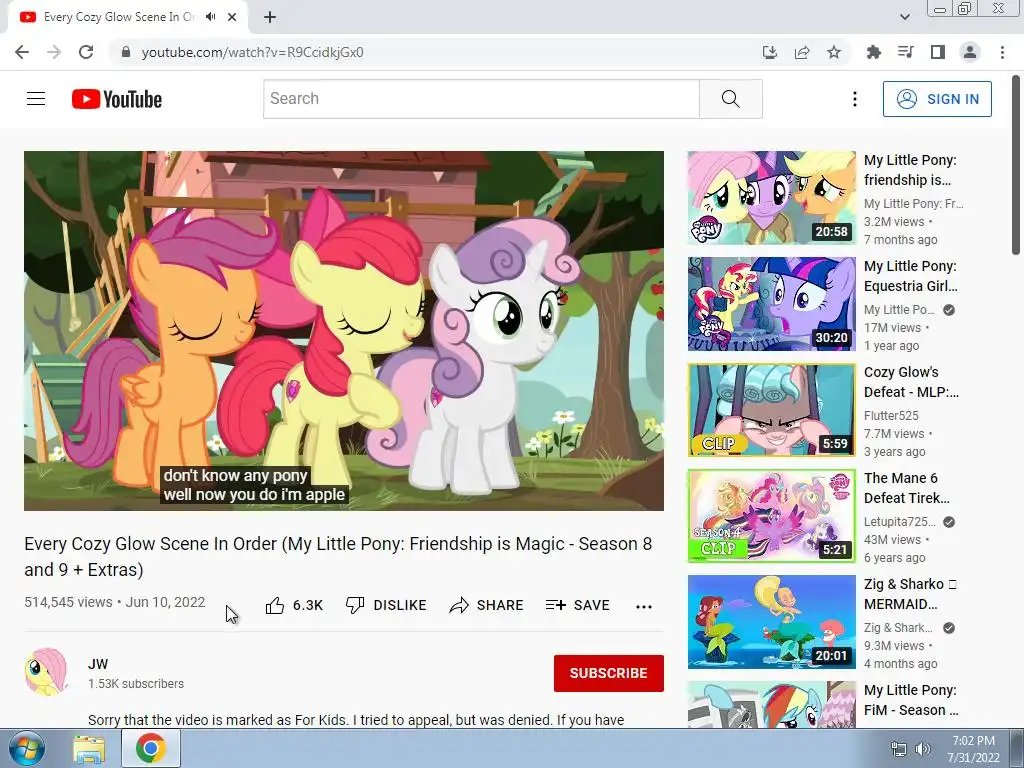Click the padlock site info icon

126,52
